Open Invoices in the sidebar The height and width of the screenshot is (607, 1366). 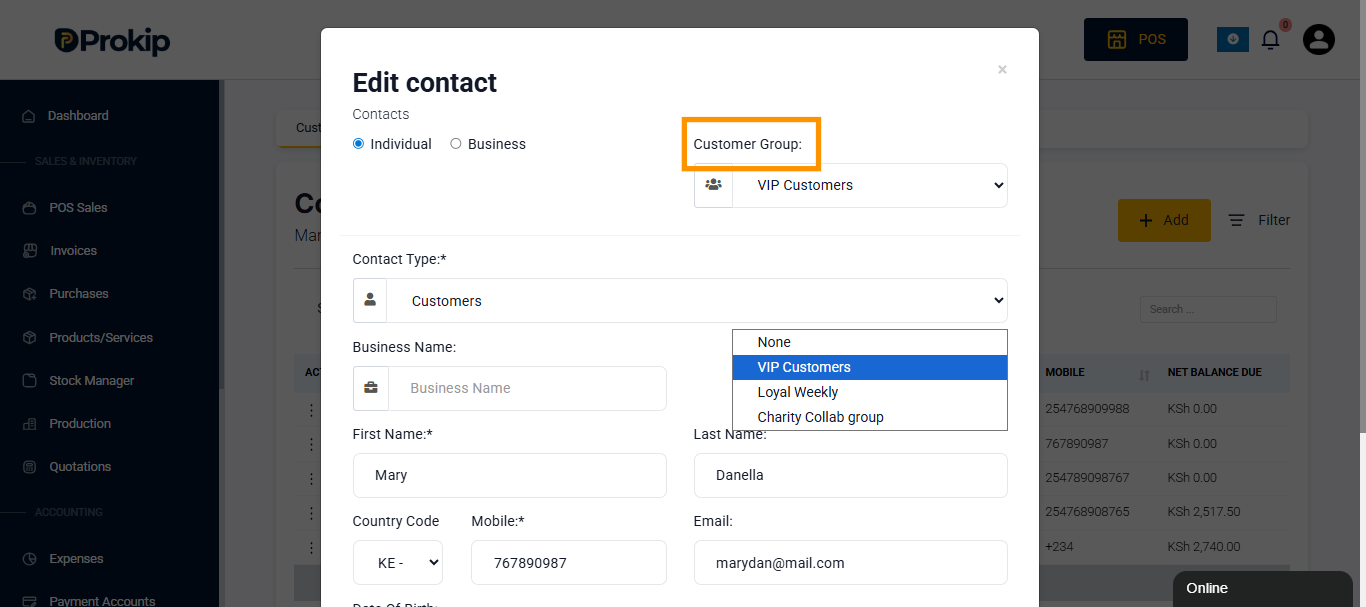73,251
